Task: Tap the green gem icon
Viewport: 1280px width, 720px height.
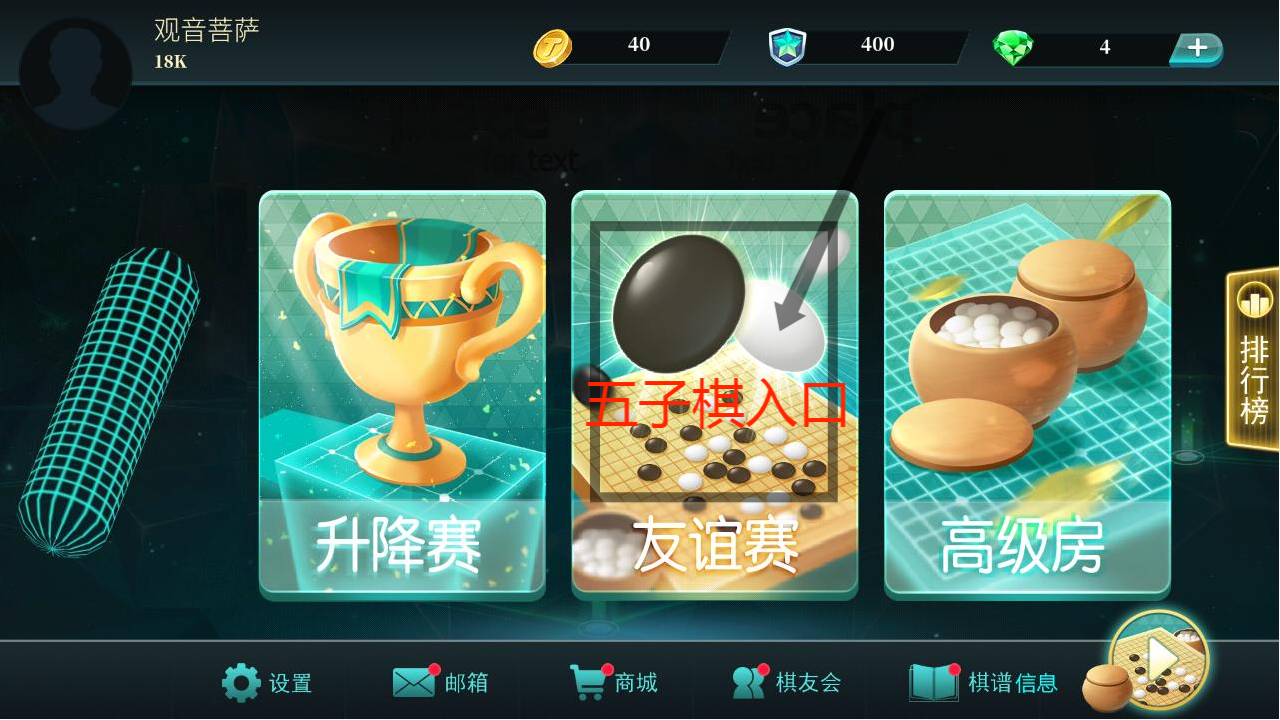Action: coord(1012,47)
